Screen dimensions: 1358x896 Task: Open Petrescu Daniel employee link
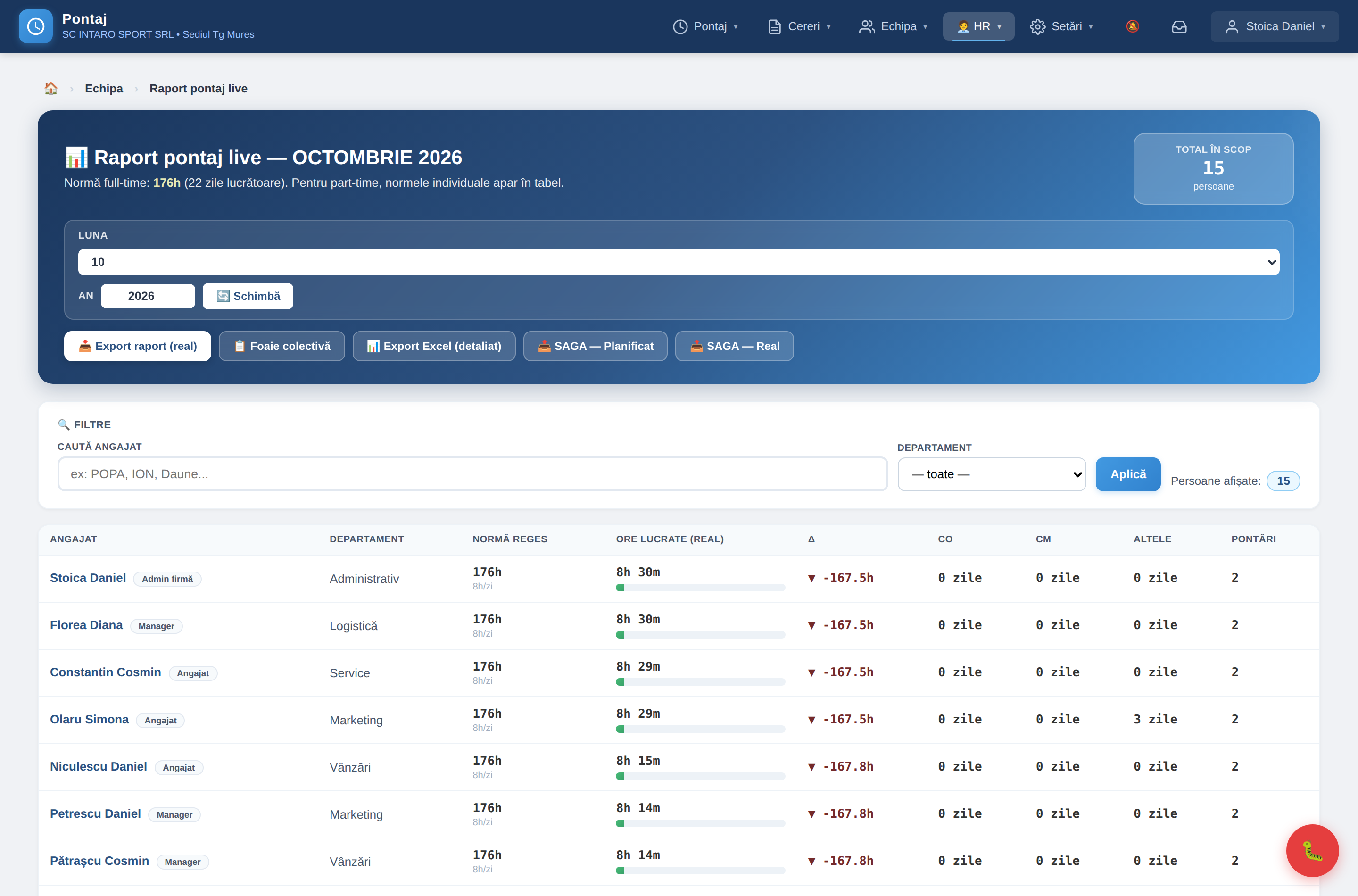(95, 814)
